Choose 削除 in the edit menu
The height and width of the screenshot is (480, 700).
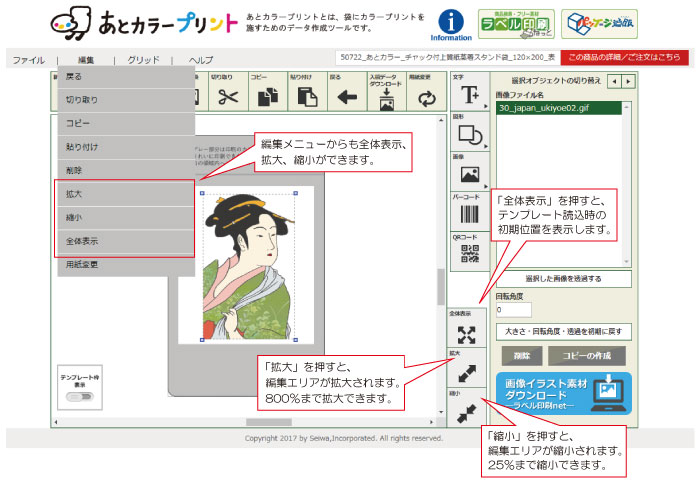tap(126, 171)
